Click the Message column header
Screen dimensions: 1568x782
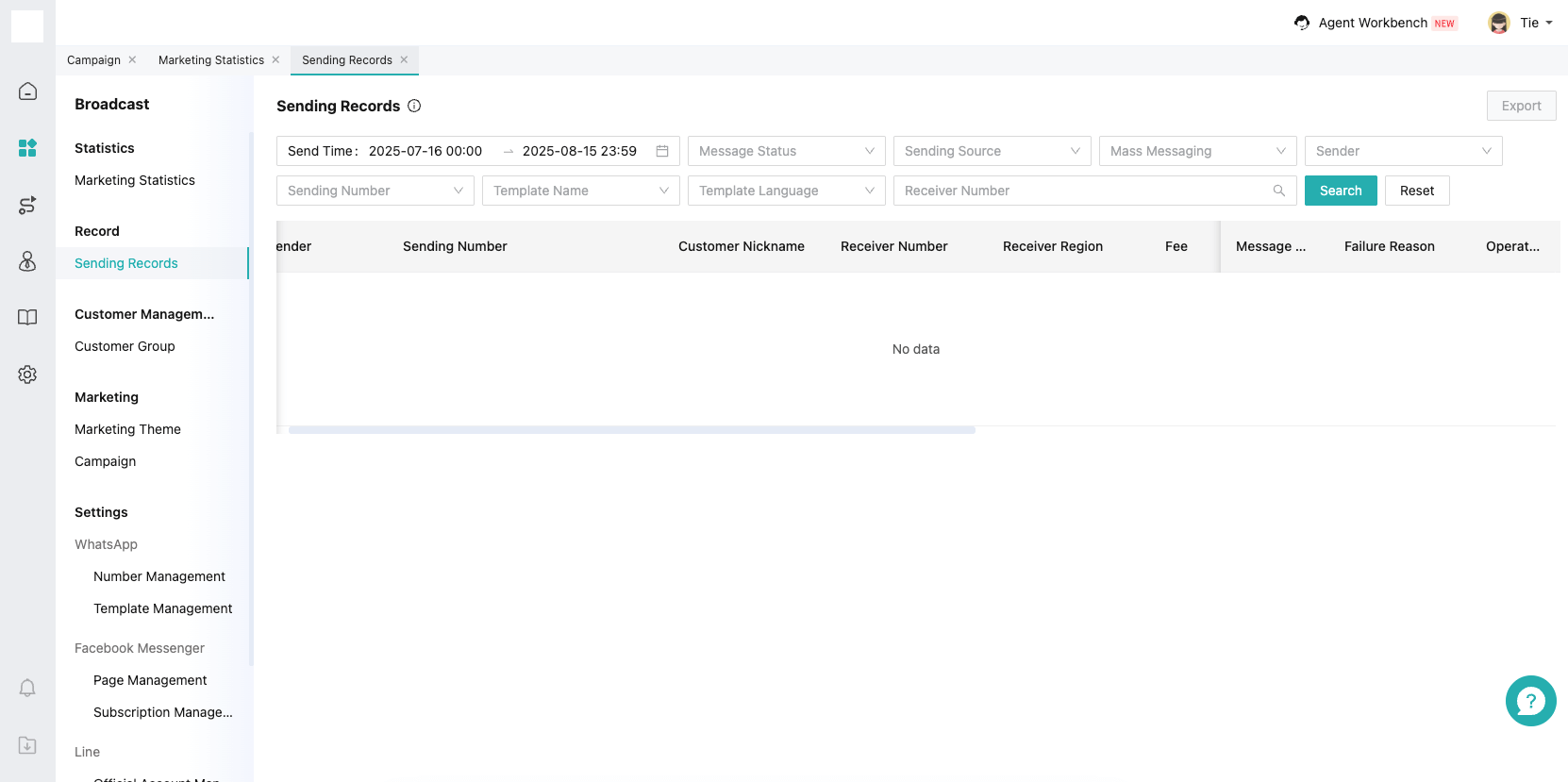pyautogui.click(x=1271, y=246)
